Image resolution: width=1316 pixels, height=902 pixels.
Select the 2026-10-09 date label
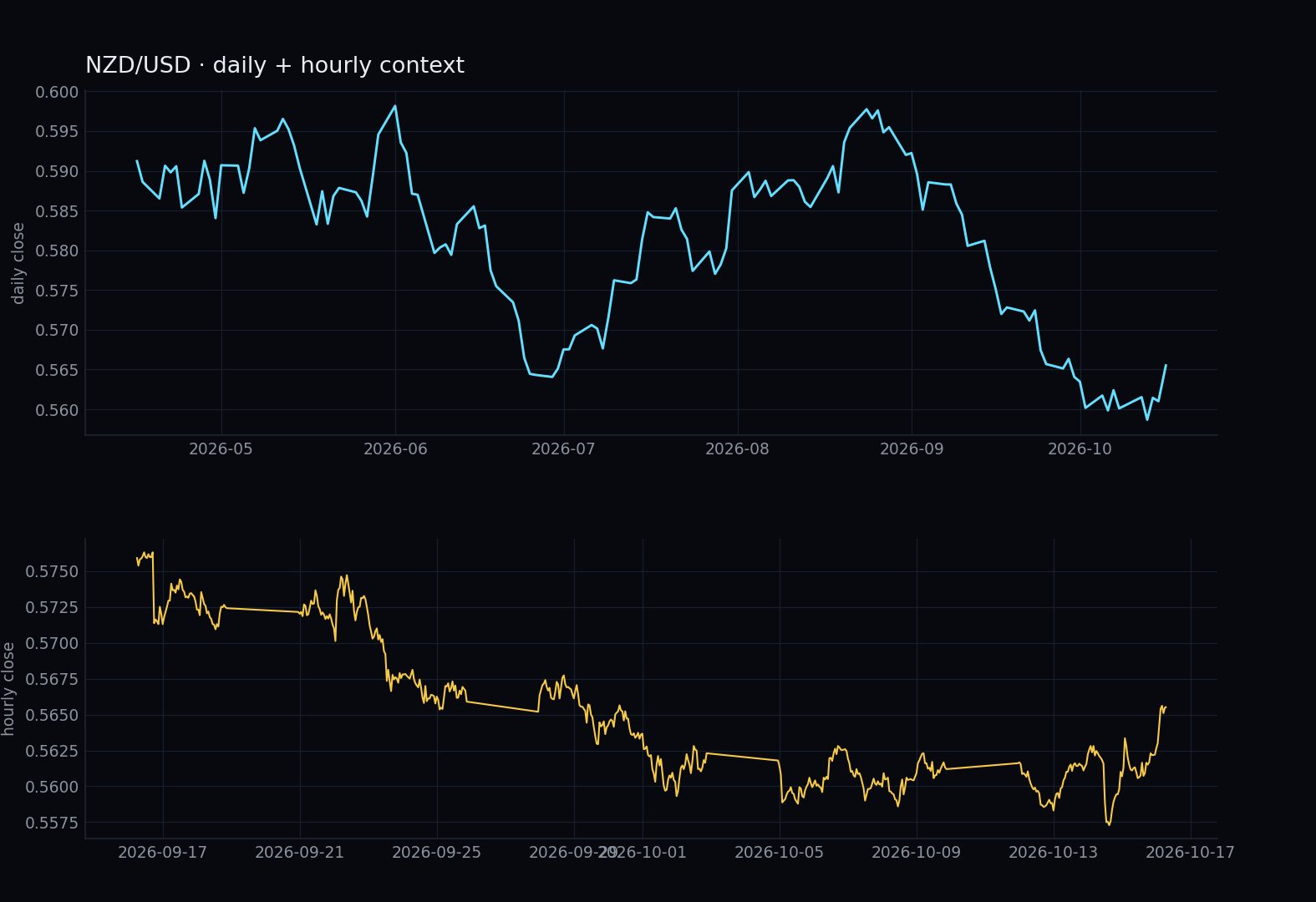(x=916, y=853)
